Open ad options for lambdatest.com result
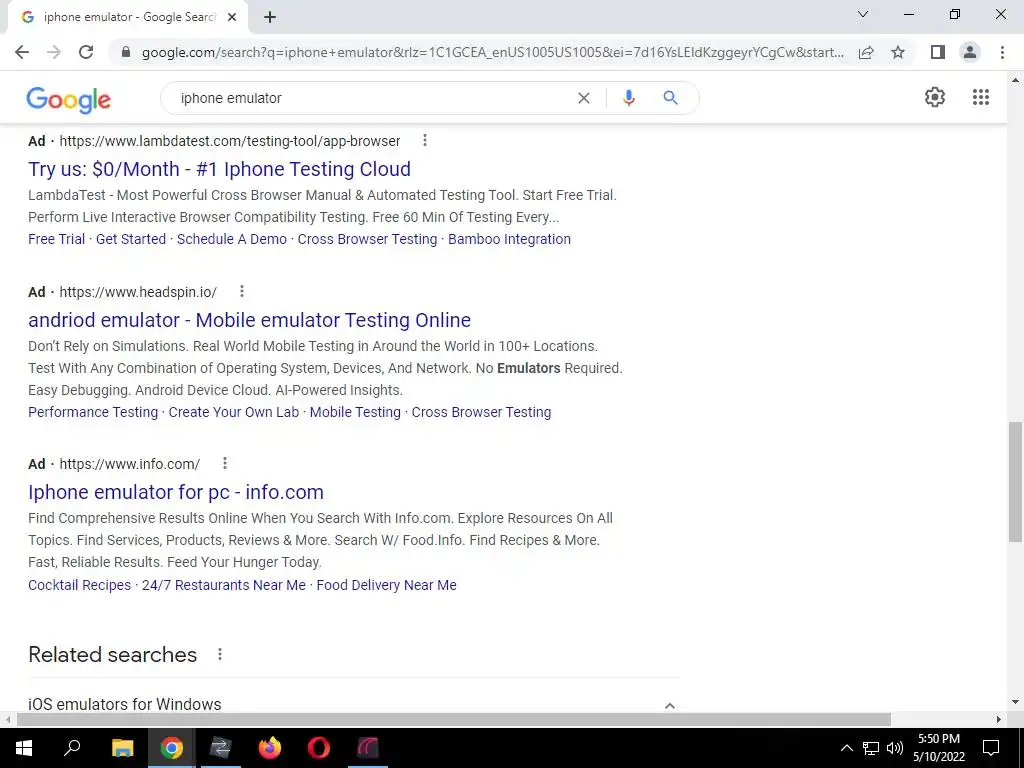Screen dimensions: 1024x768 [424, 140]
